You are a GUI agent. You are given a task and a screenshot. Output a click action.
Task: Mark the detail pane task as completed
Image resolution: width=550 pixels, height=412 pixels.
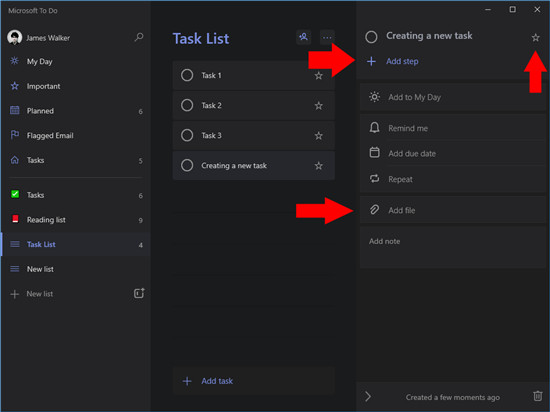tap(371, 36)
